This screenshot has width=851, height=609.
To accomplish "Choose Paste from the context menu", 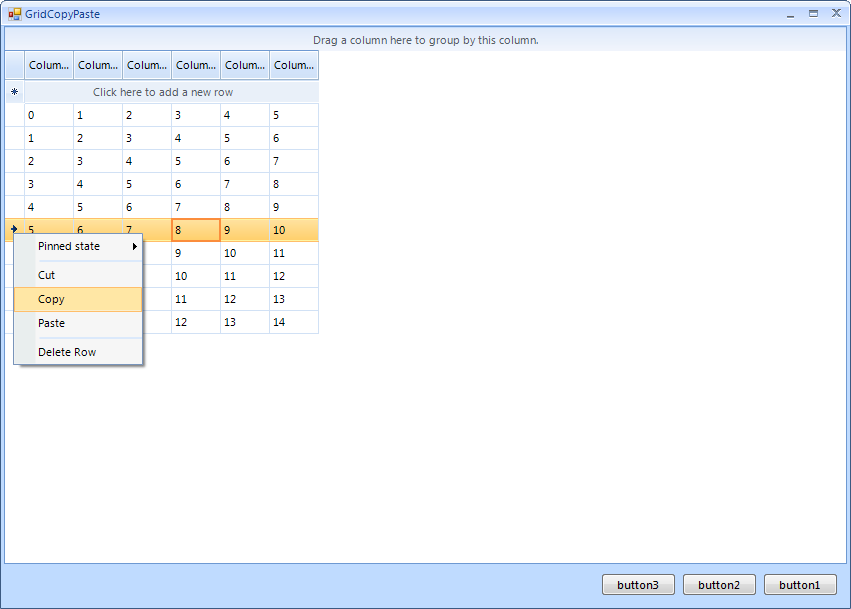I will click(51, 323).
